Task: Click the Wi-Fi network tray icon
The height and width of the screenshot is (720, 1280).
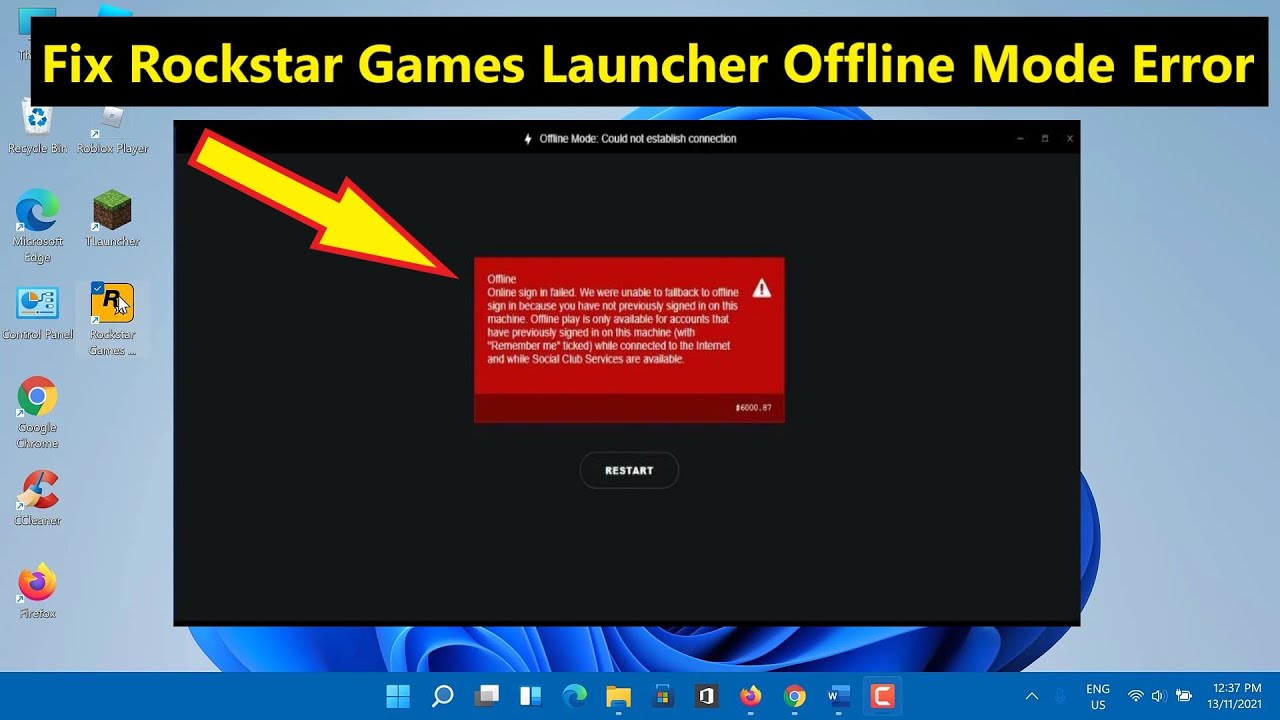Action: click(1136, 696)
